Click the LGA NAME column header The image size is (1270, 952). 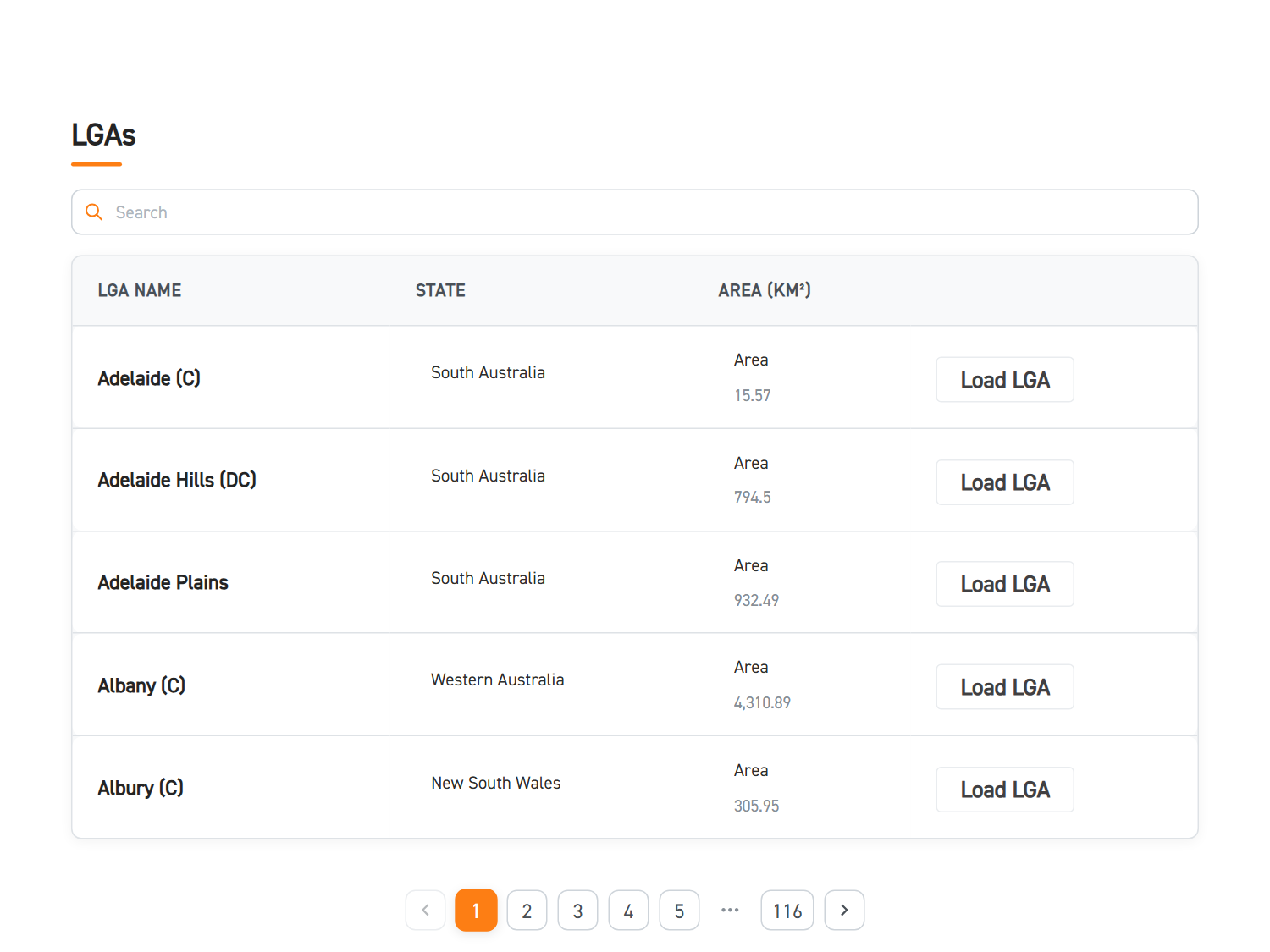(x=140, y=291)
